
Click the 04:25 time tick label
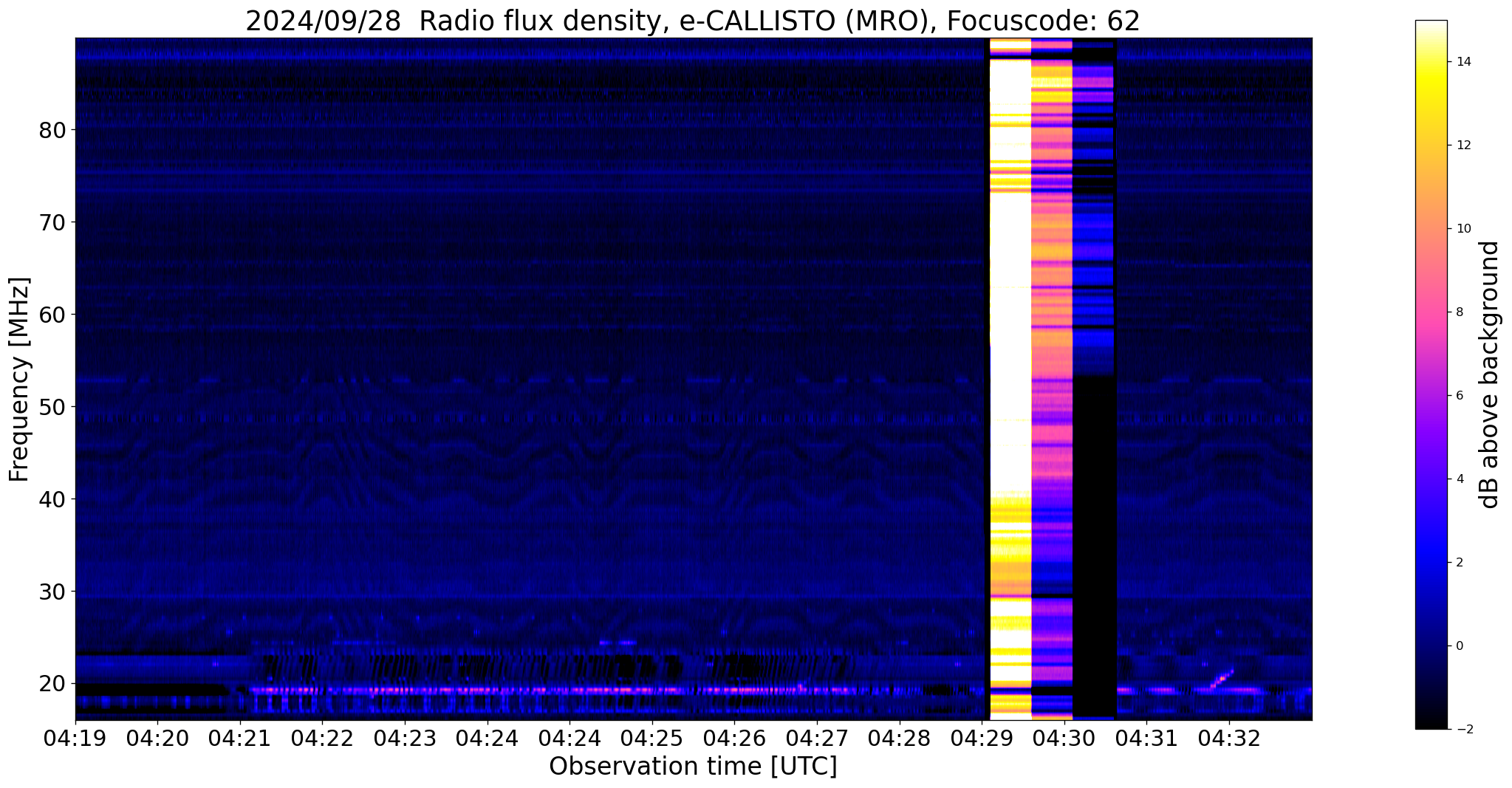pos(651,739)
